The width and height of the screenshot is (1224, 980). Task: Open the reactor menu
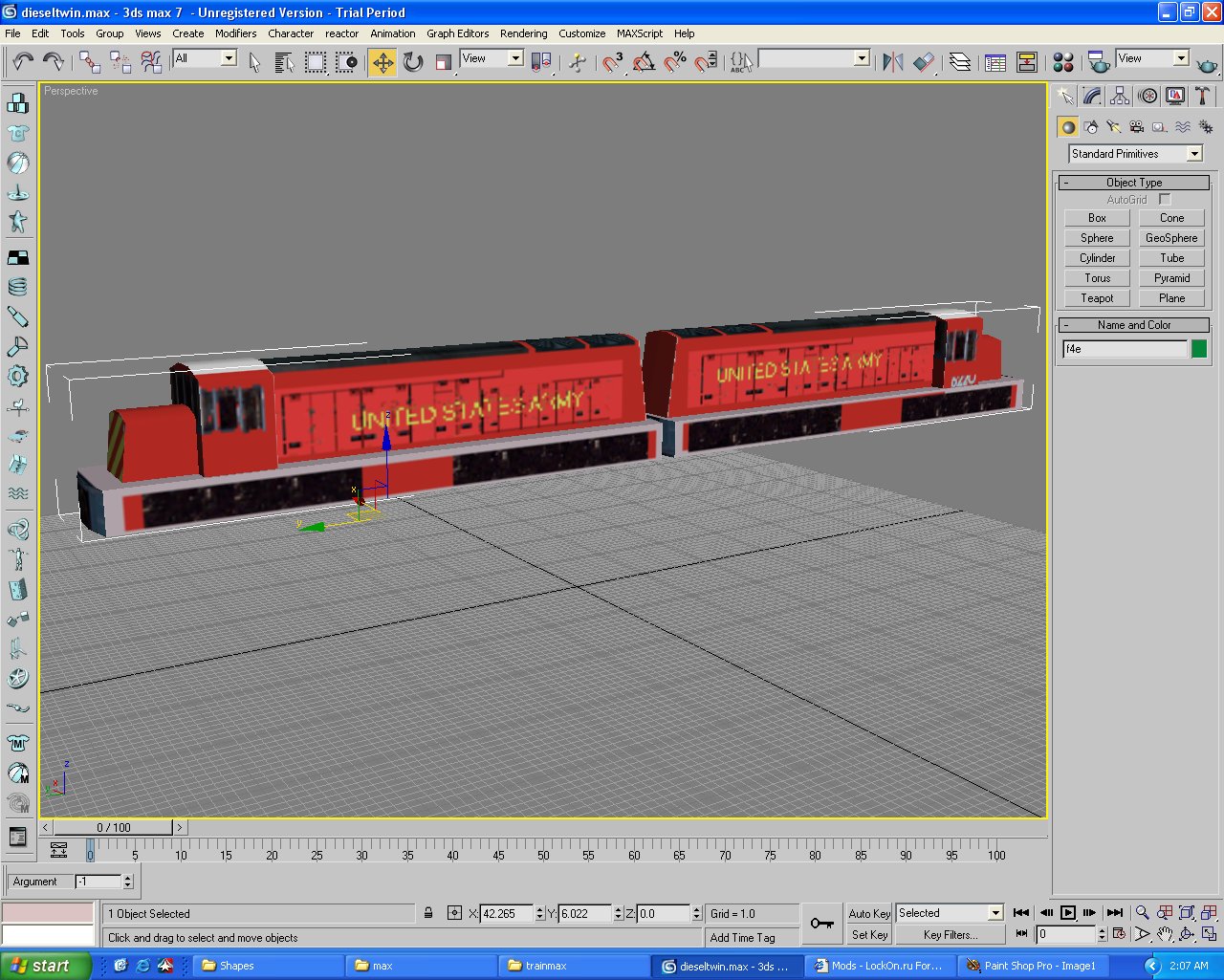[341, 33]
